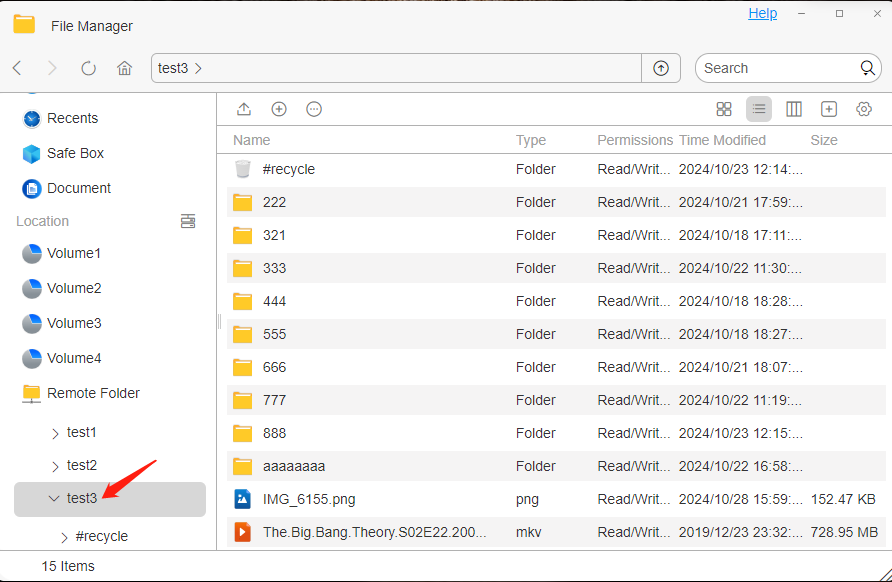
Task: Select the folder named 333
Action: coord(556,268)
